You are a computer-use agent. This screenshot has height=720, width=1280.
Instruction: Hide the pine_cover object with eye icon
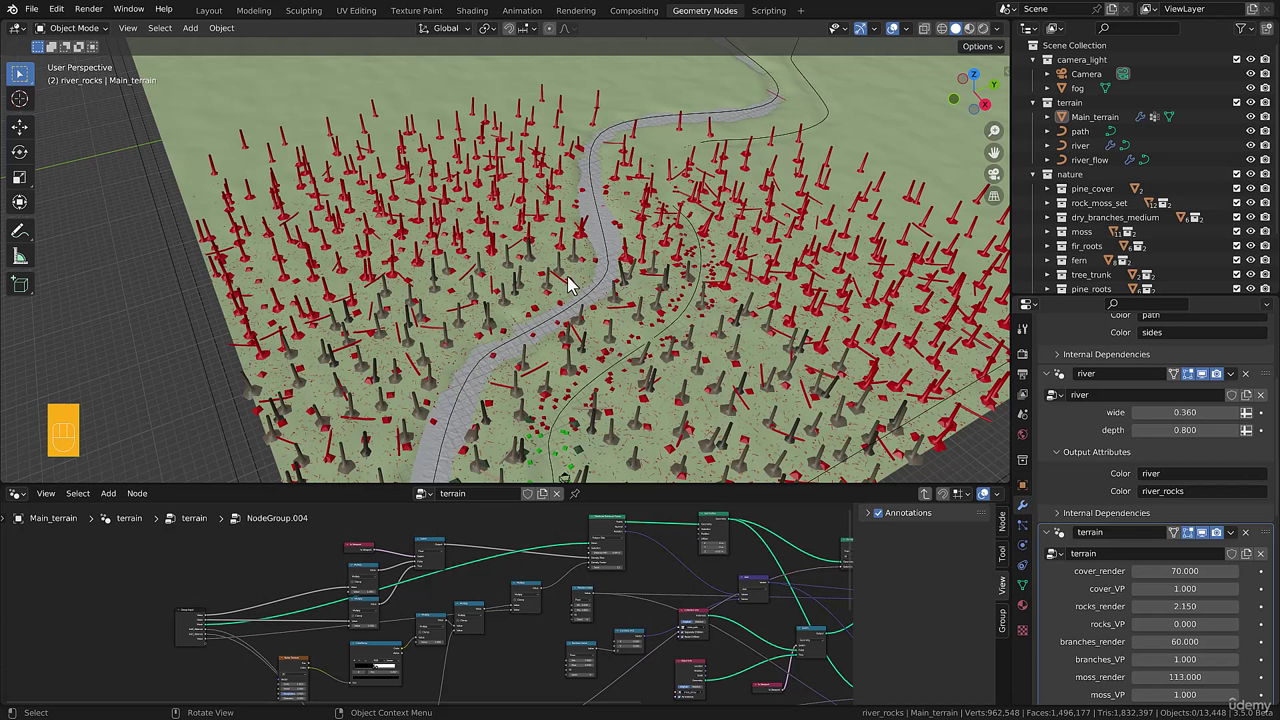coord(1250,188)
